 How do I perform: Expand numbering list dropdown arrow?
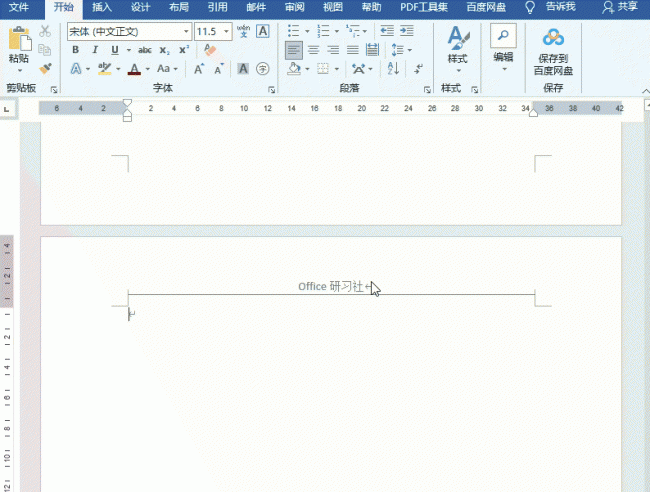(x=337, y=31)
